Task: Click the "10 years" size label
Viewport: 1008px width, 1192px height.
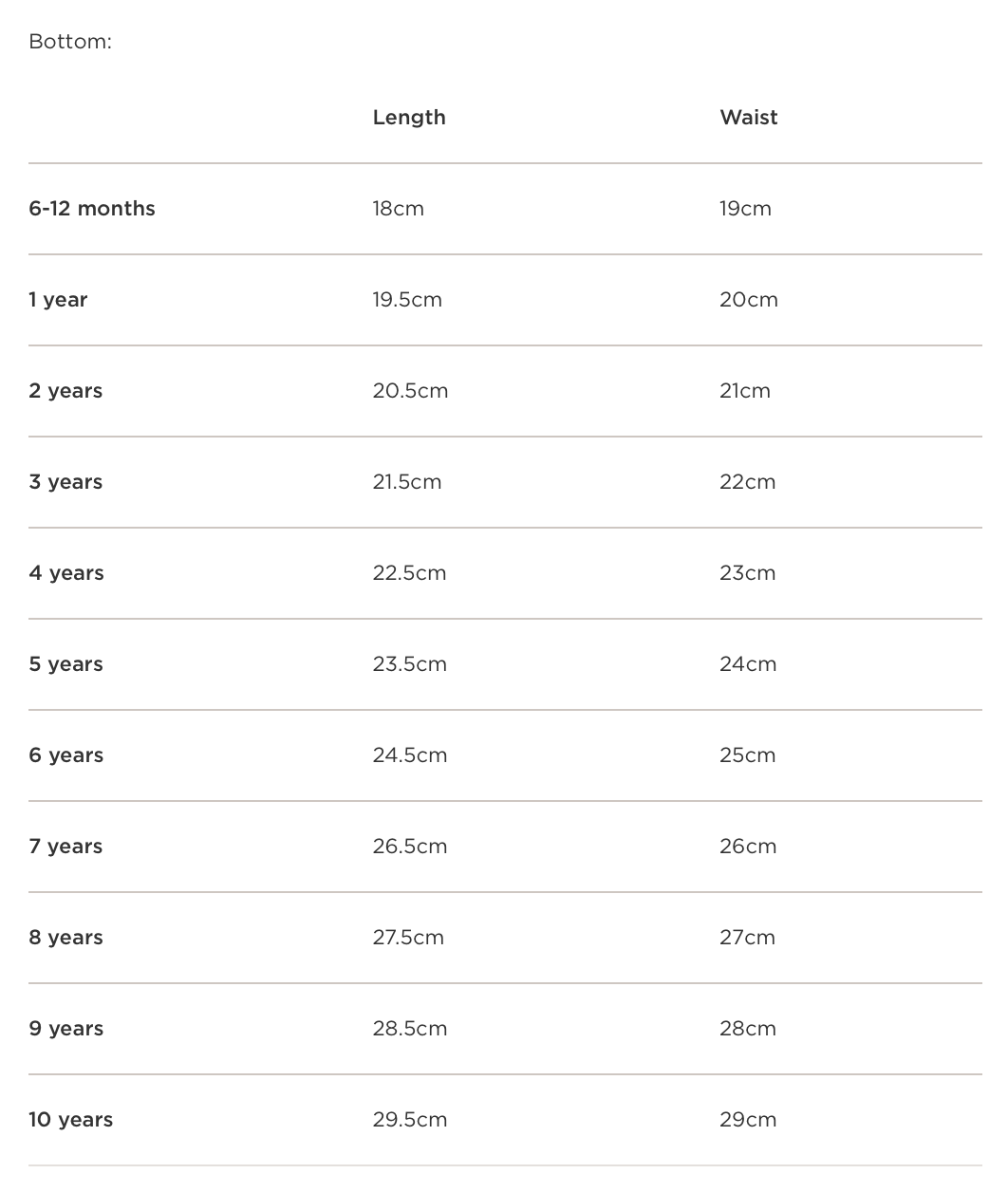Action: (70, 1120)
